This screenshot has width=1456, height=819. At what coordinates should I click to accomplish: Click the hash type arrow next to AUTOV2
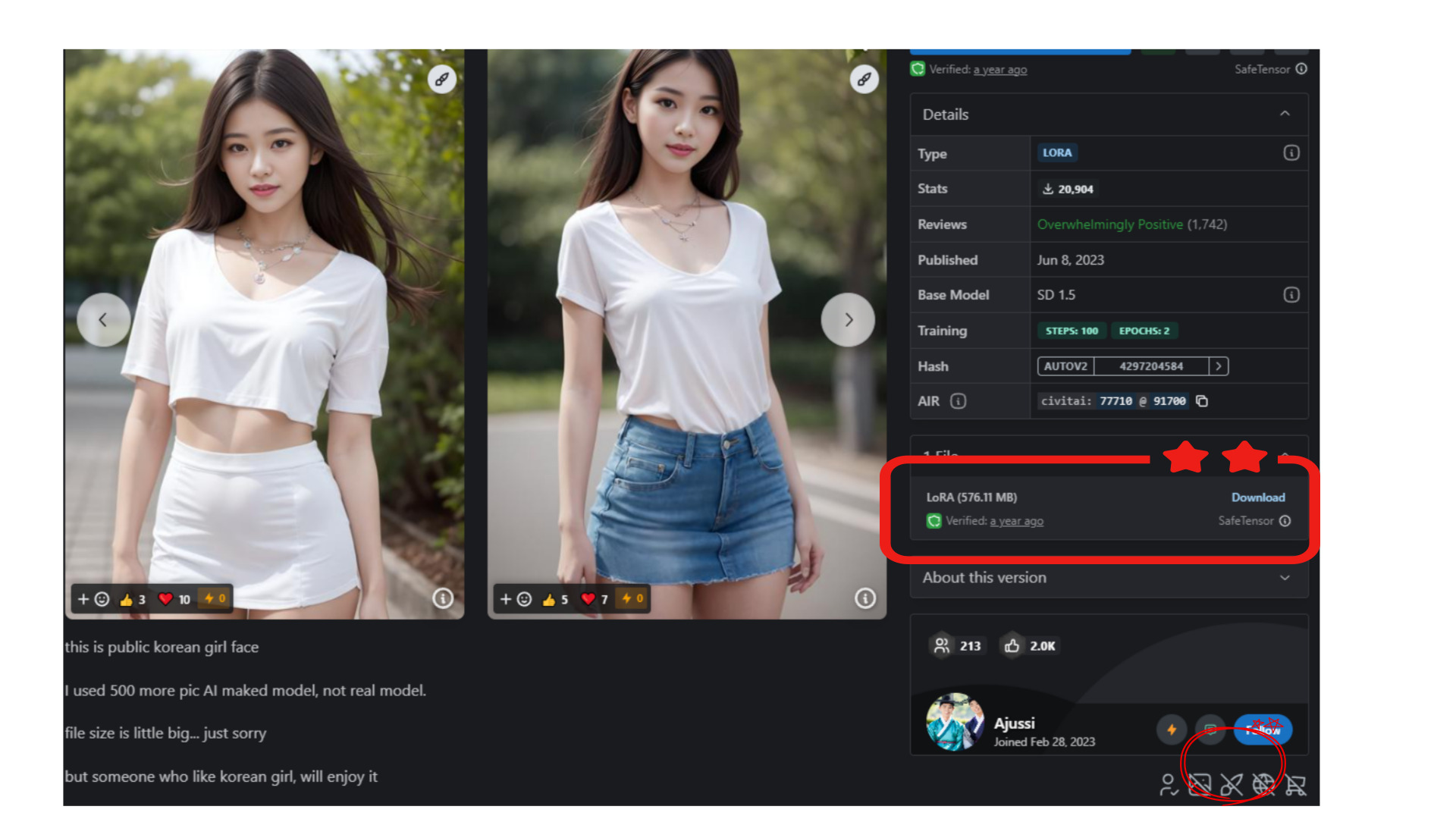pyautogui.click(x=1219, y=366)
